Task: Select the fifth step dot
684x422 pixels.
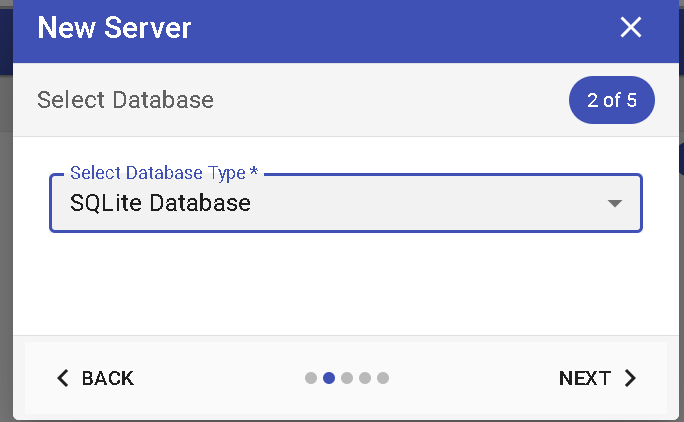Action: pyautogui.click(x=383, y=378)
